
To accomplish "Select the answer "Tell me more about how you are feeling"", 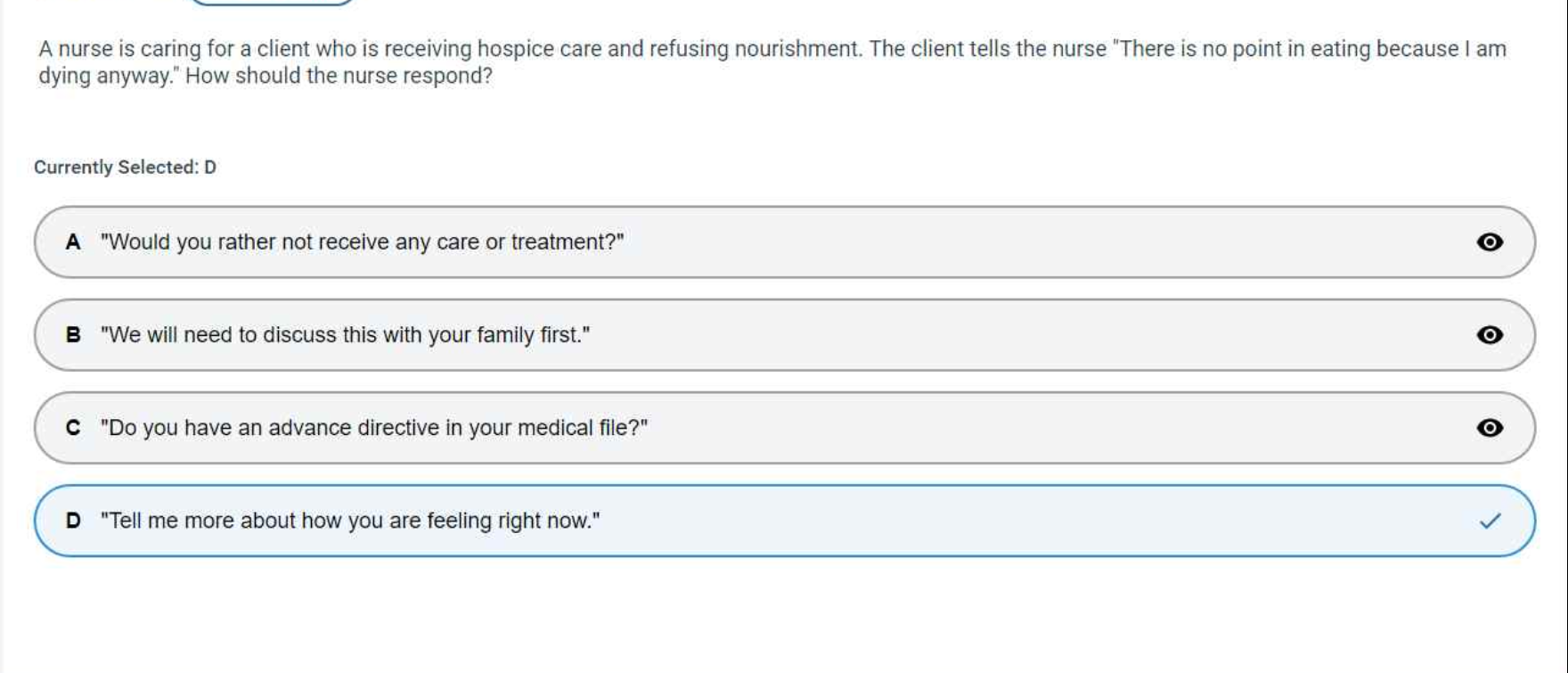I will [x=350, y=521].
